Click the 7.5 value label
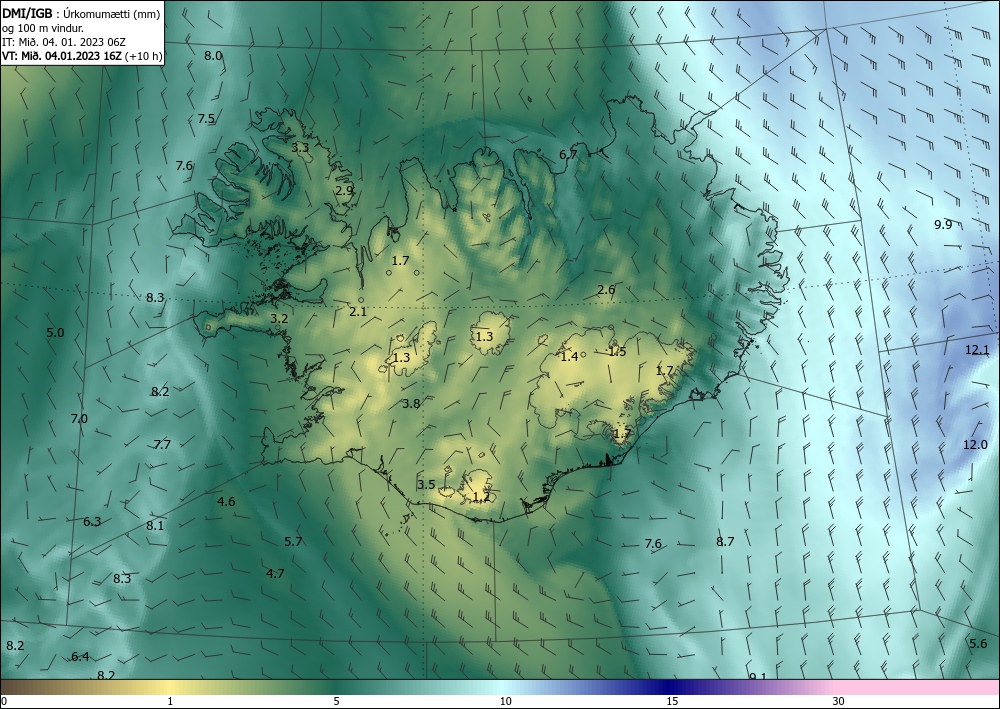This screenshot has width=1000, height=709. click(x=206, y=119)
